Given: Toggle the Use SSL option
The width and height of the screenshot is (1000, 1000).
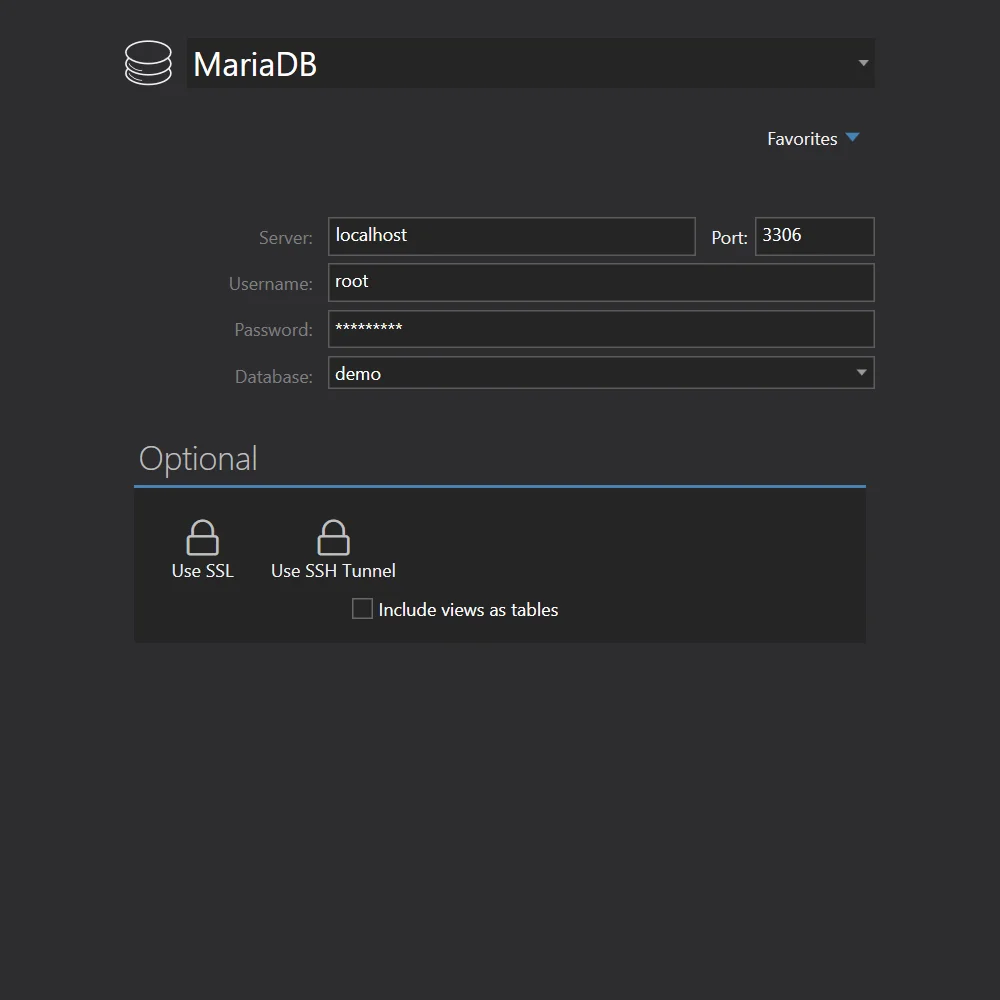Looking at the screenshot, I should click(202, 548).
